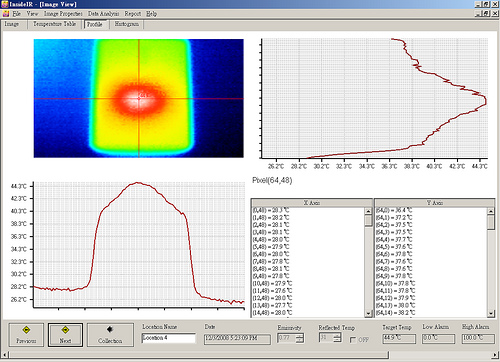Click the X Axis list up scroll arrow

[x=368, y=211]
